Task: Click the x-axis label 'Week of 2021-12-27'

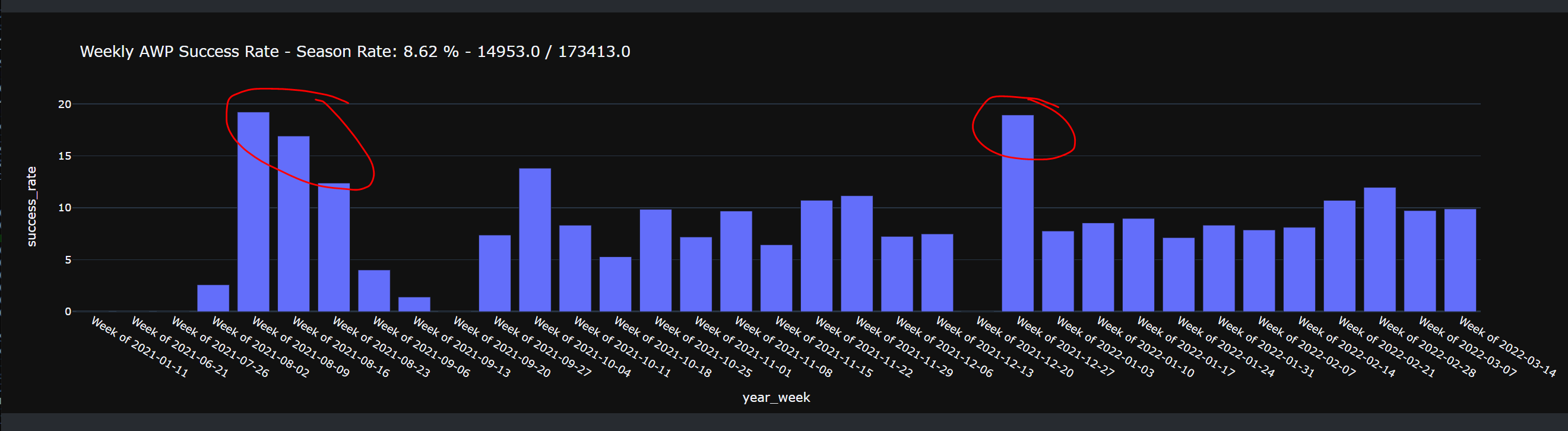Action: pos(1065,347)
